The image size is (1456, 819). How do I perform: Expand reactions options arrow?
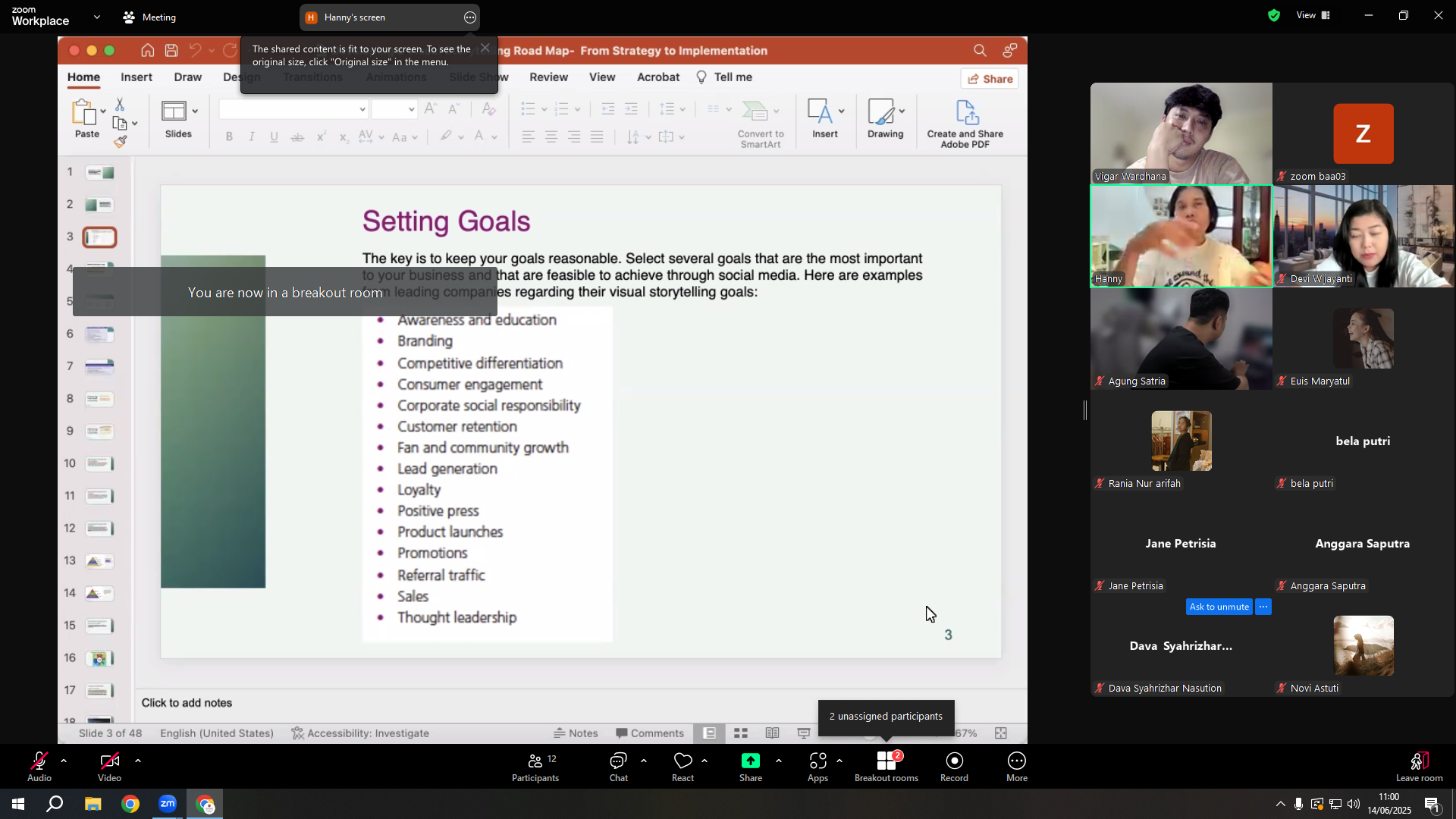pyautogui.click(x=704, y=760)
